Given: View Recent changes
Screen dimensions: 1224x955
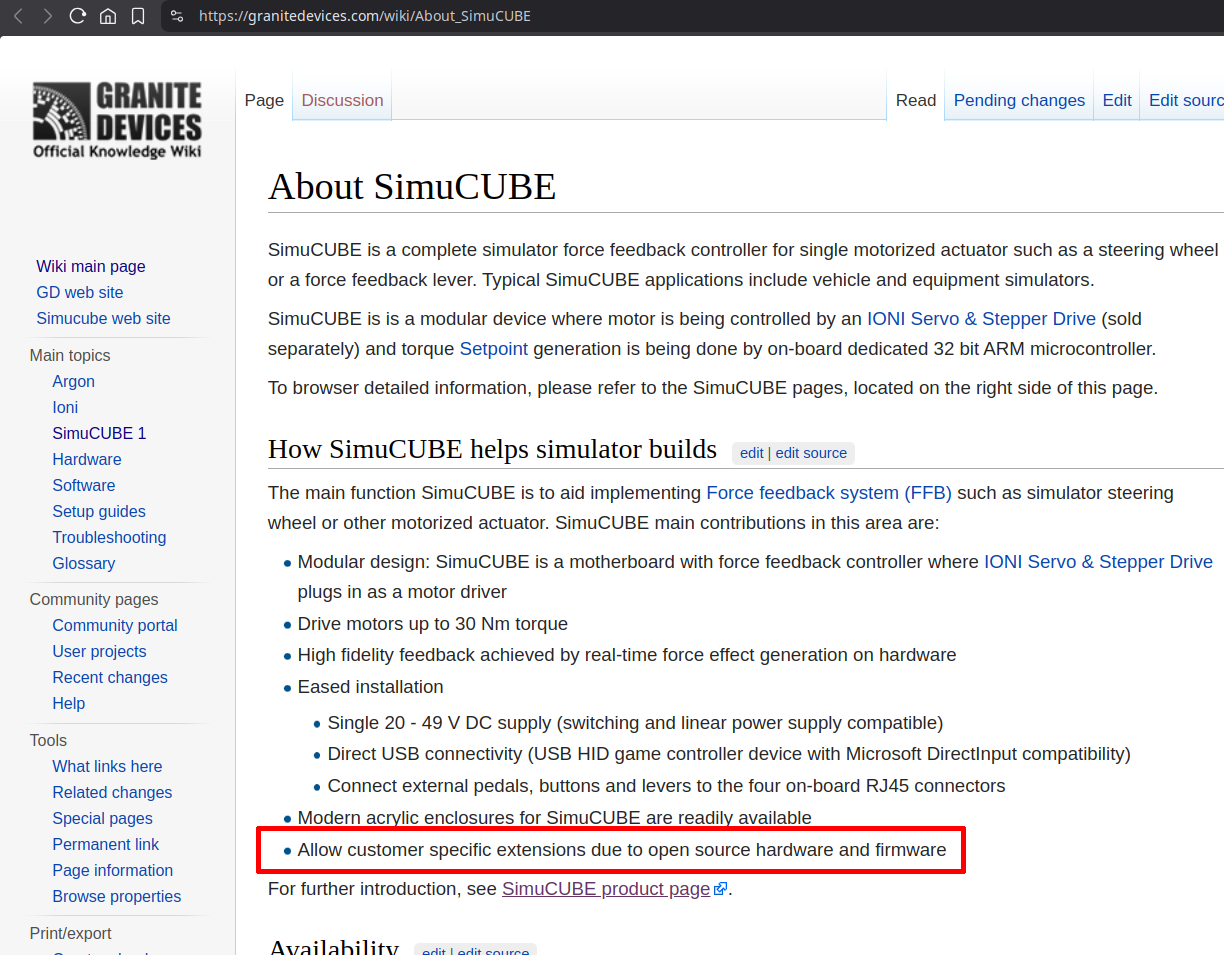Looking at the screenshot, I should (110, 677).
